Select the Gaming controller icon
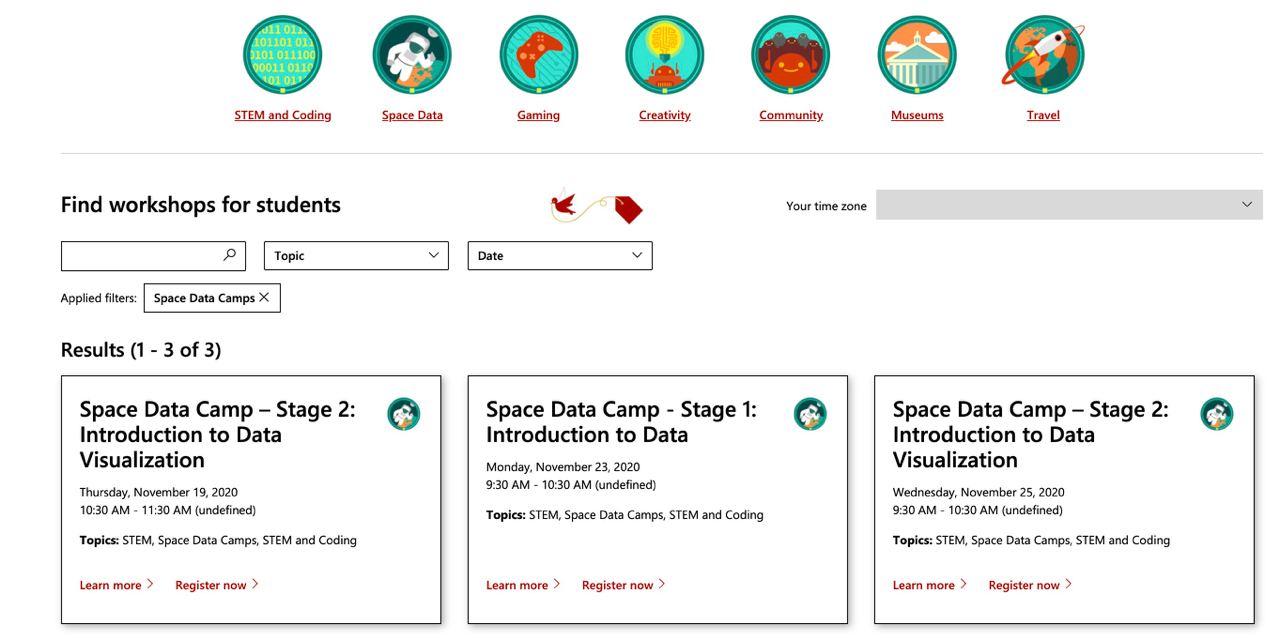 coord(538,56)
